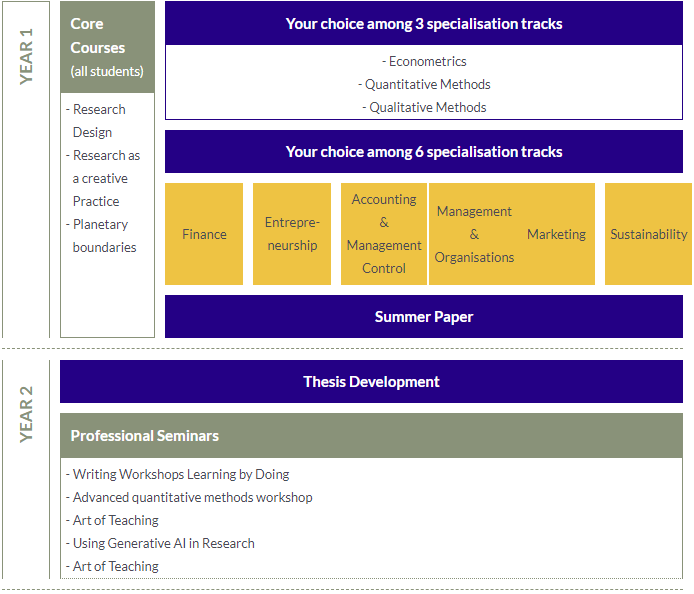
Task: Click the Finance specialisation track box
Action: click(204, 234)
